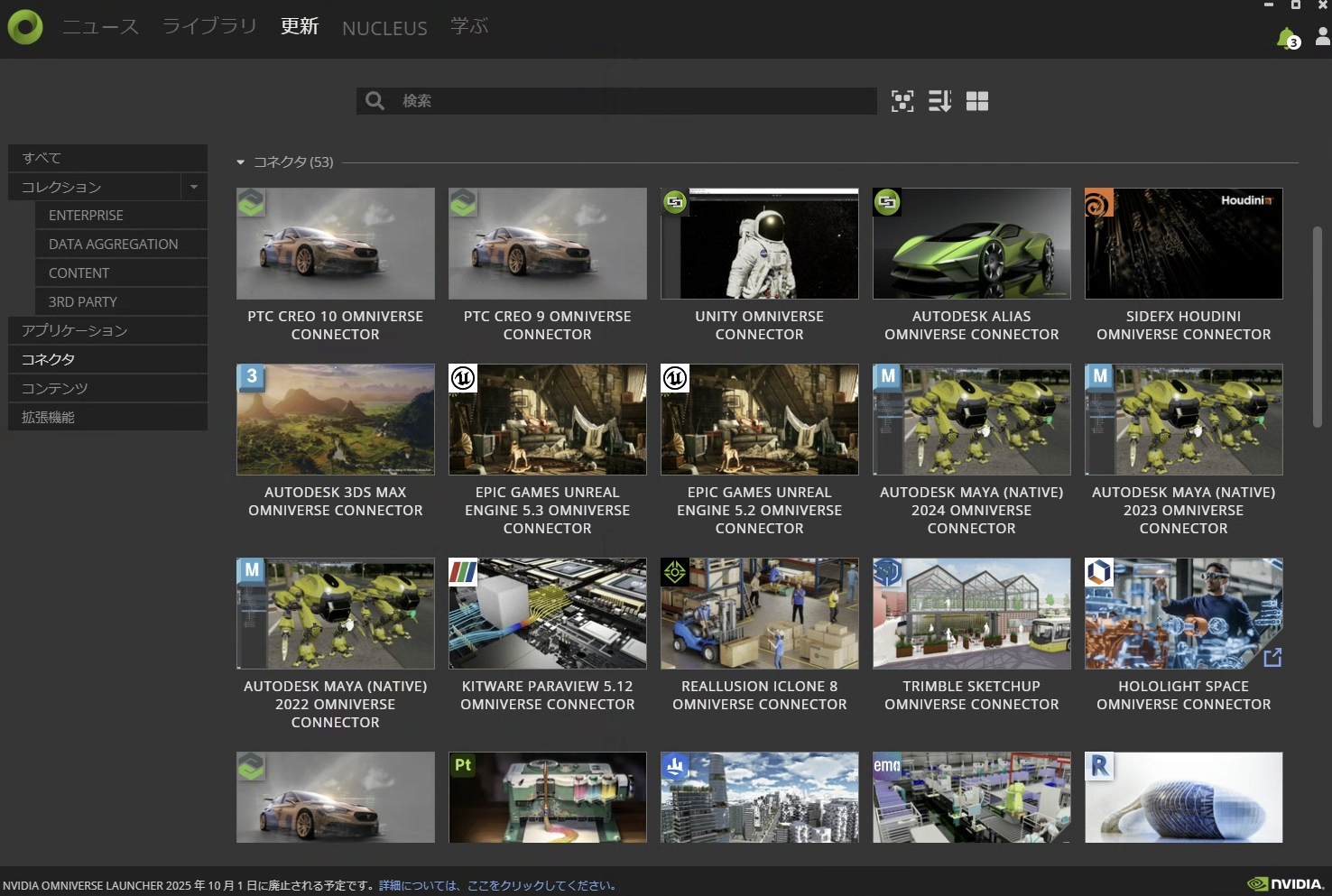Expand the コレクション dropdown arrow
1332x896 pixels.
point(194,187)
